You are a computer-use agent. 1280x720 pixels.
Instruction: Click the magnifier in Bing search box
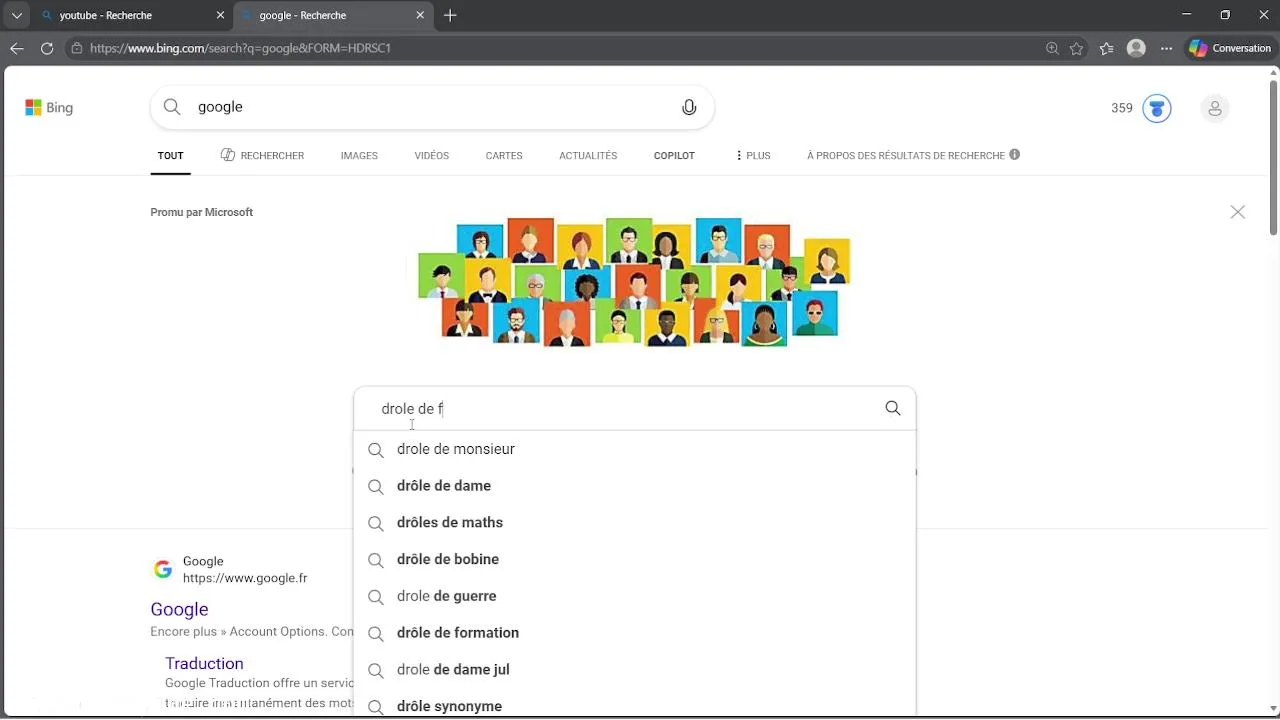tap(172, 107)
